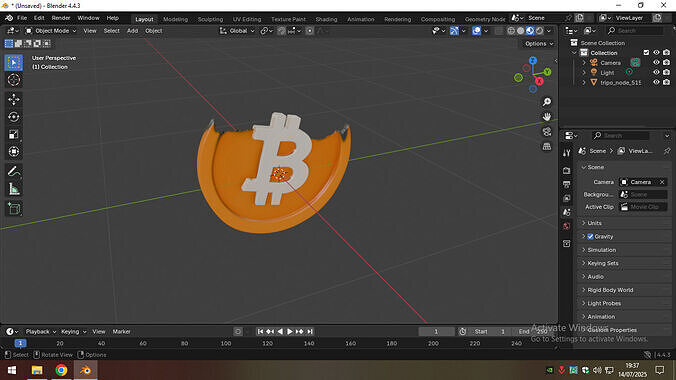Open the Scene properties tab
The width and height of the screenshot is (676, 380).
[566, 212]
